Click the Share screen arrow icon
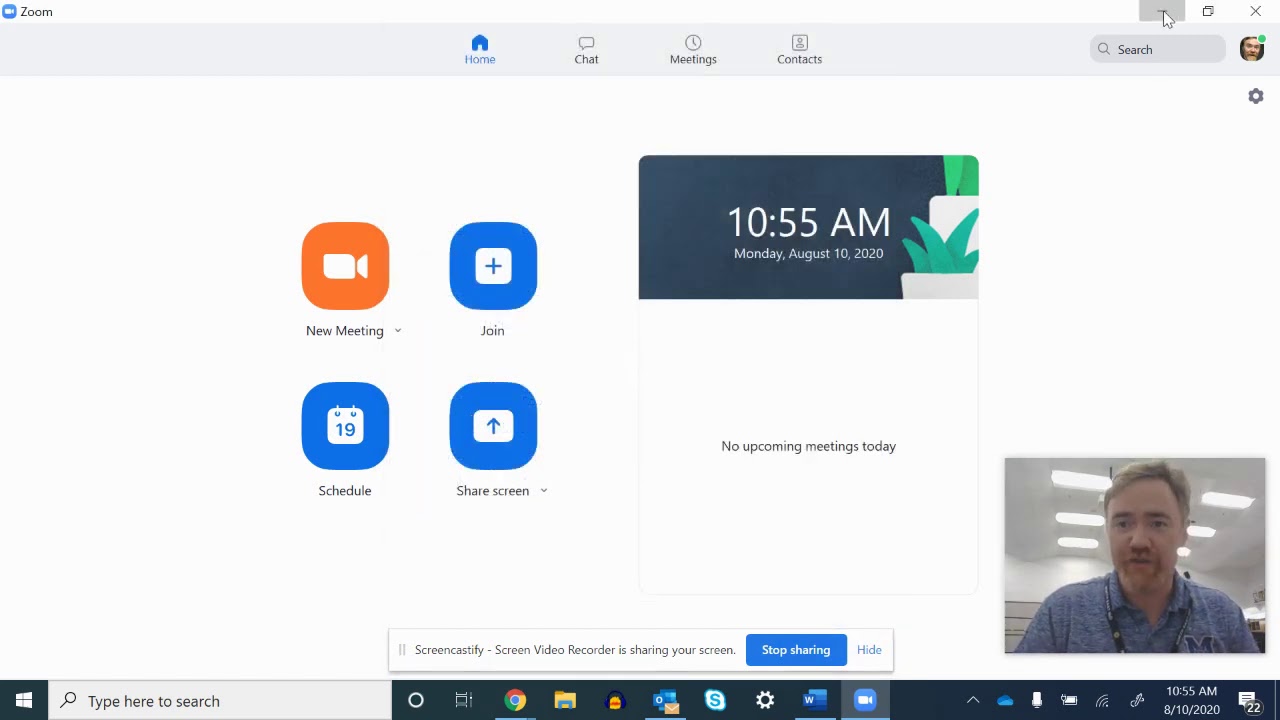This screenshot has width=1280, height=720. pos(493,426)
